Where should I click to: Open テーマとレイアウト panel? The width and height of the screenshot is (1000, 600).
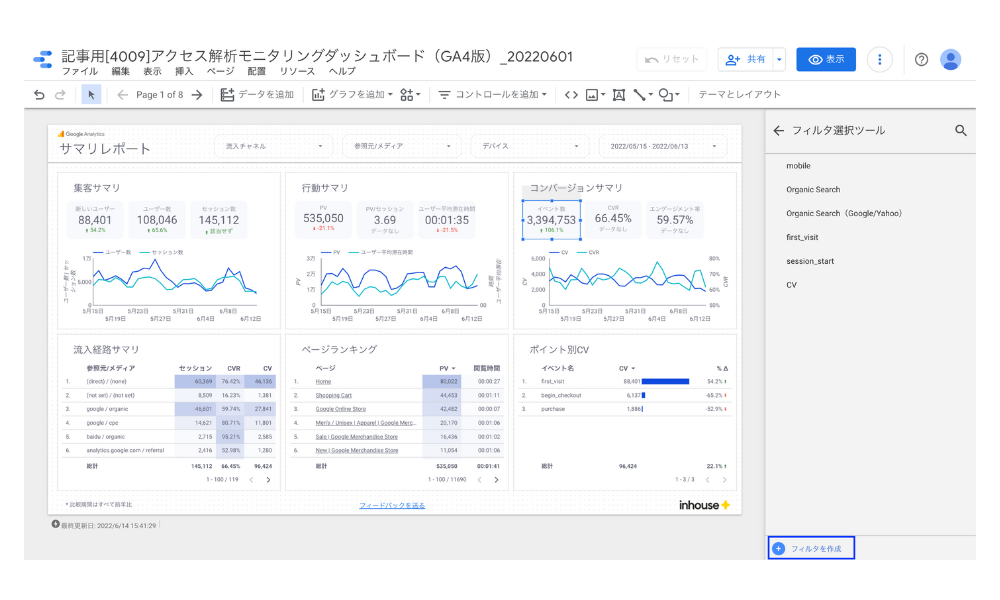pyautogui.click(x=739, y=94)
